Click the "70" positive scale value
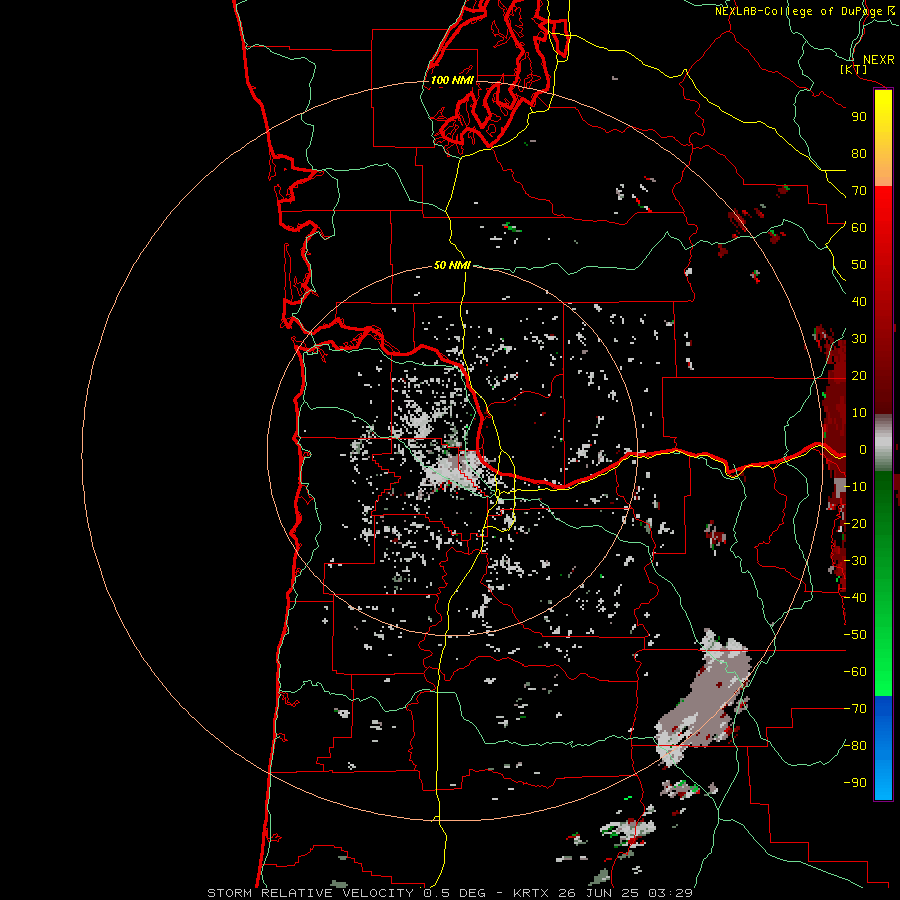This screenshot has width=900, height=900. (x=859, y=191)
